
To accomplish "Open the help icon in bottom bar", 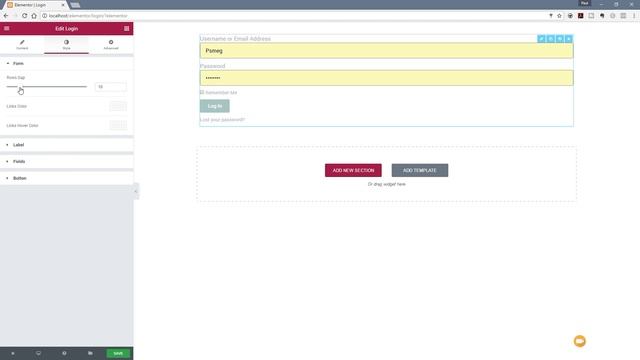I will [x=64, y=353].
